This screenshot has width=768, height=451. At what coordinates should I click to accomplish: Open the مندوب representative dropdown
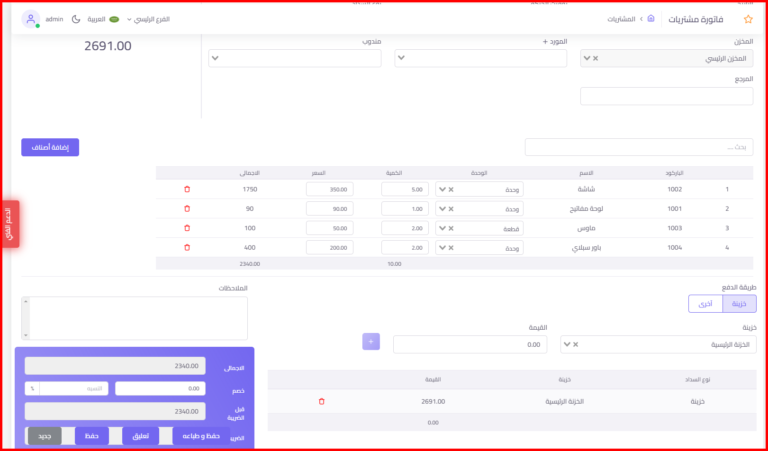click(x=295, y=59)
